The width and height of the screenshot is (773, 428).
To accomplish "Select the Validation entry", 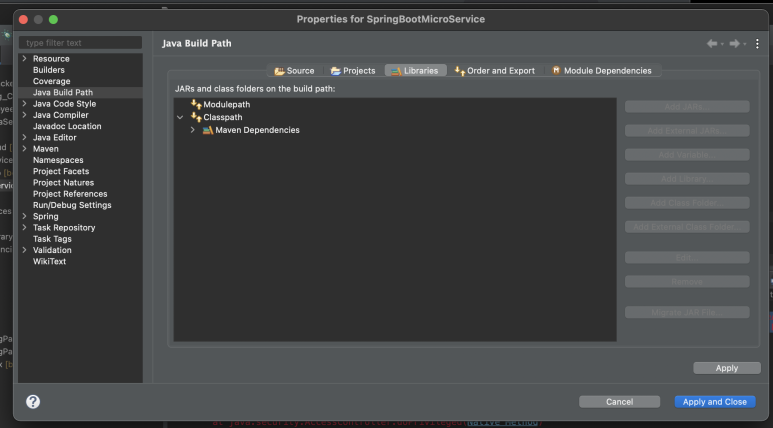I will pyautogui.click(x=52, y=250).
